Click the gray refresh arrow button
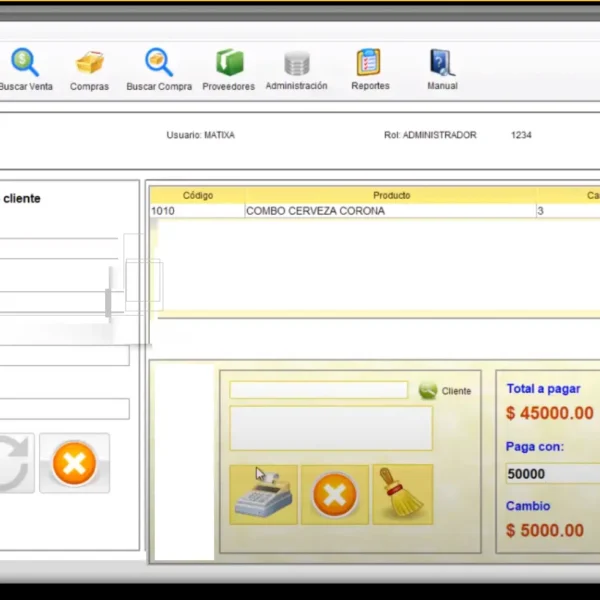This screenshot has height=600, width=600. 12,463
